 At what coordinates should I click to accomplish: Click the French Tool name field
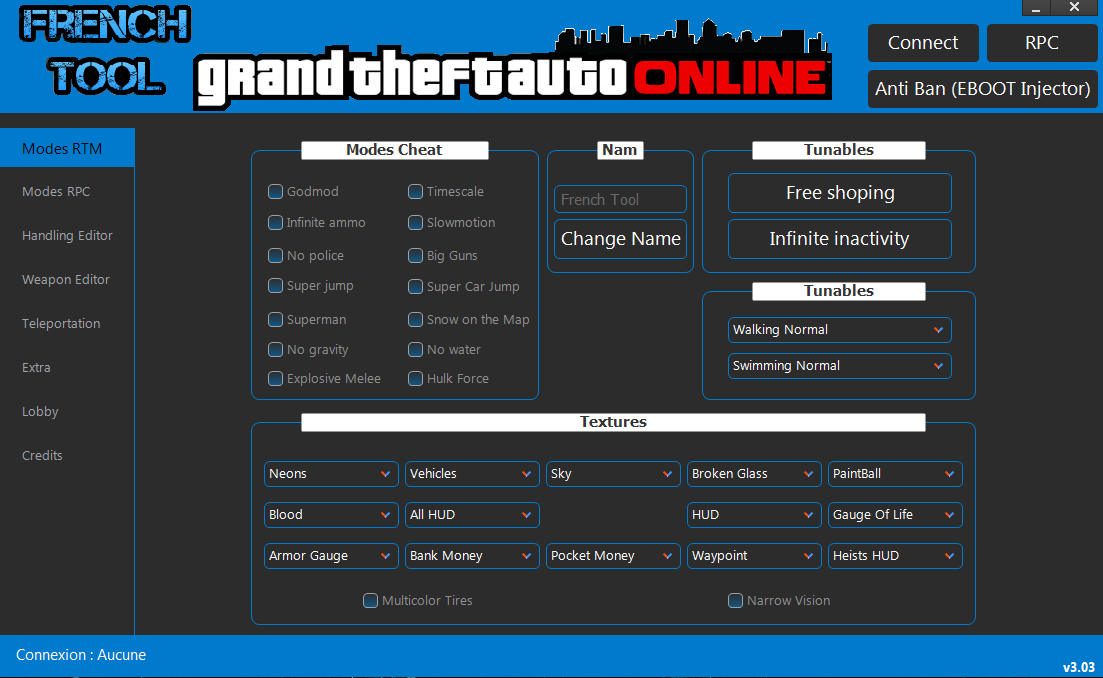click(x=620, y=199)
